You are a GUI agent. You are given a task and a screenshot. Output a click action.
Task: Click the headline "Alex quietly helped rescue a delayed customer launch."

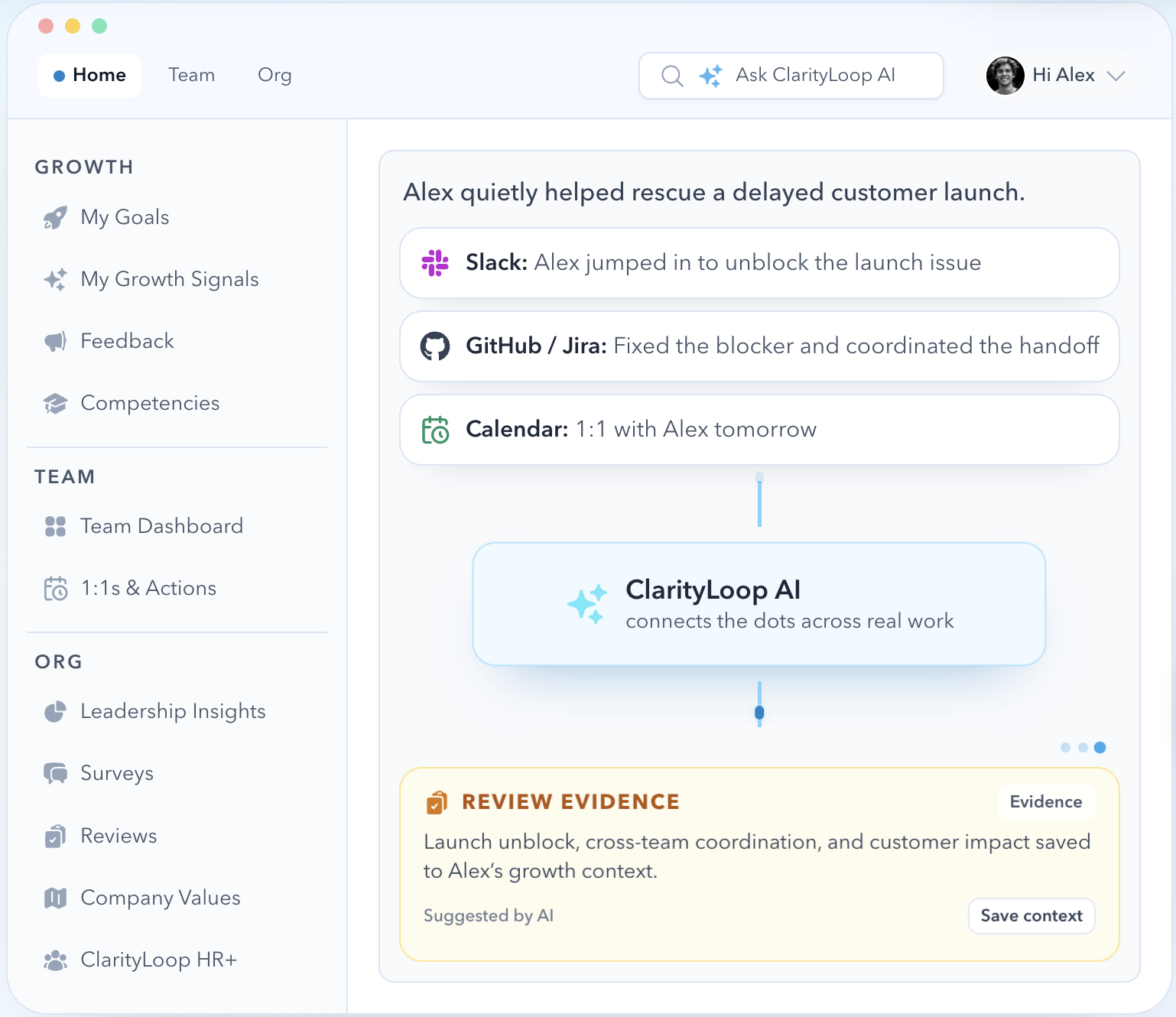(714, 193)
